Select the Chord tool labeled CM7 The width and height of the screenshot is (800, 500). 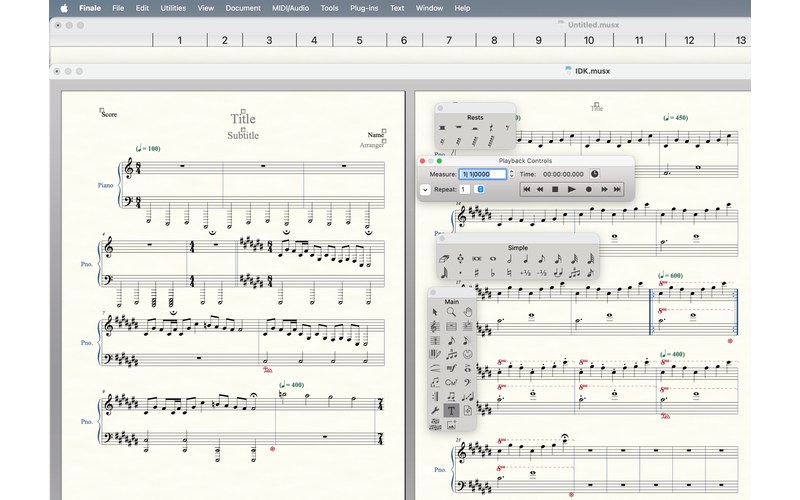(x=451, y=382)
